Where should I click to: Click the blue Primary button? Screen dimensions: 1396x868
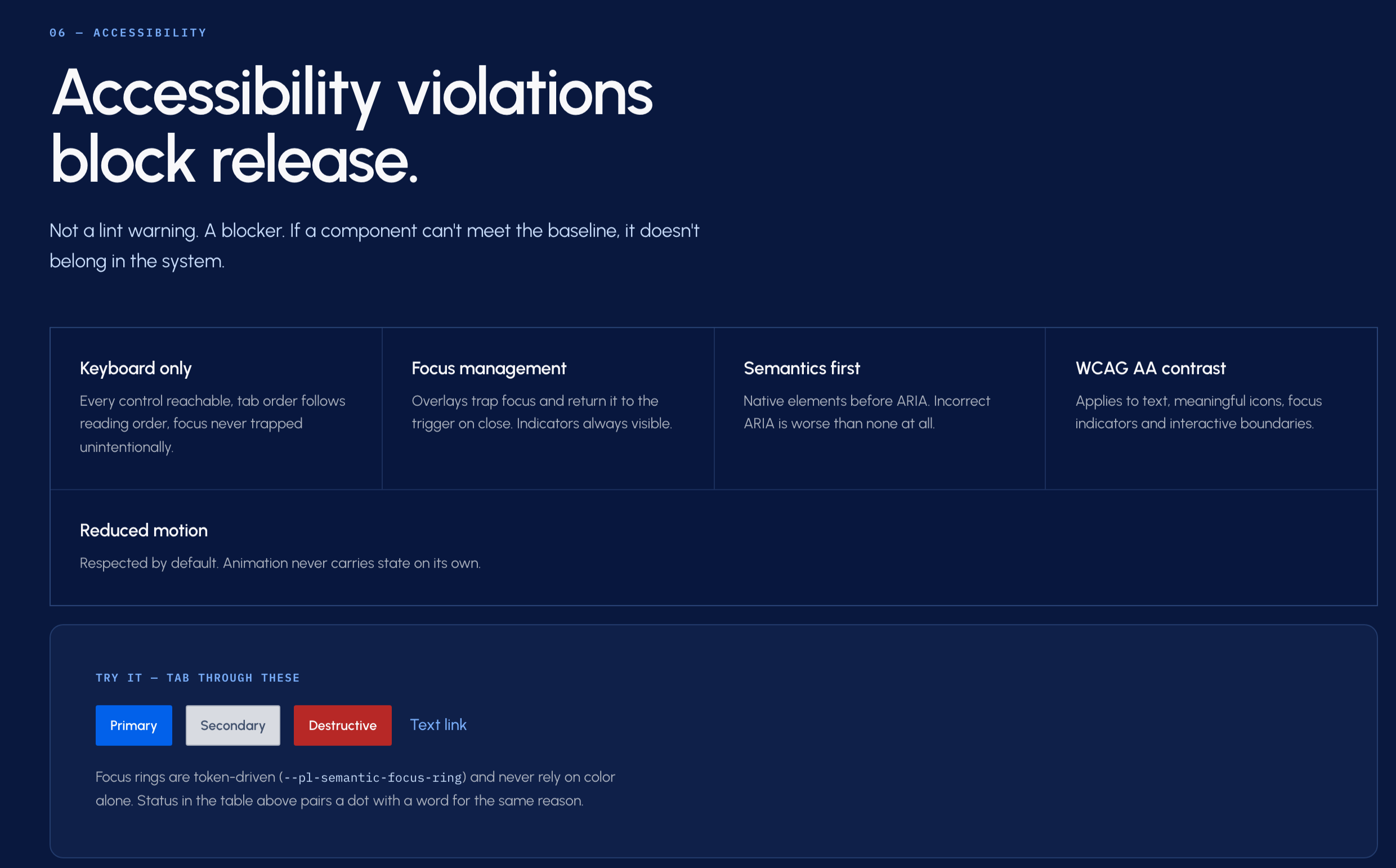tap(134, 725)
